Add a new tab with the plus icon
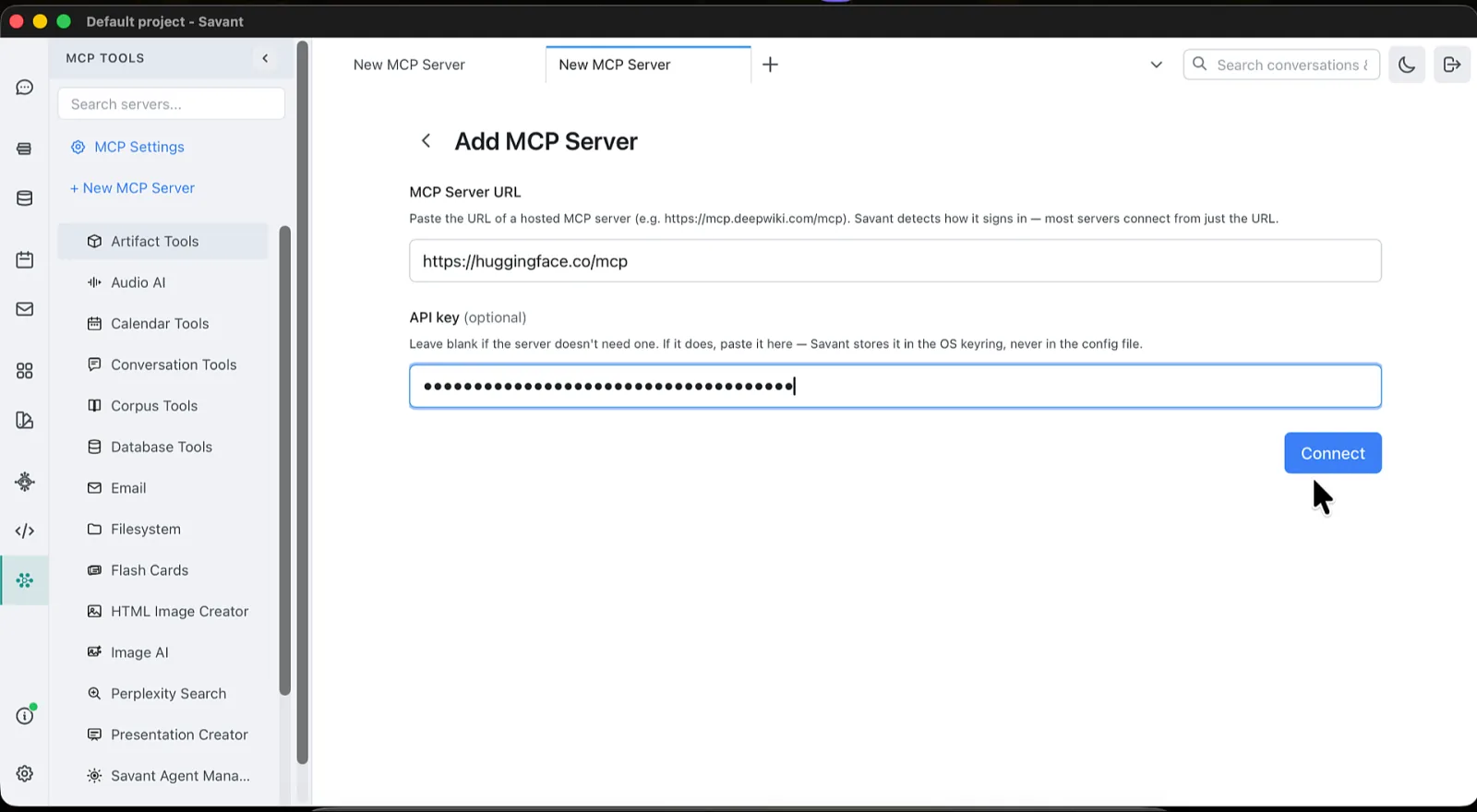Viewport: 1477px width, 812px height. point(771,65)
